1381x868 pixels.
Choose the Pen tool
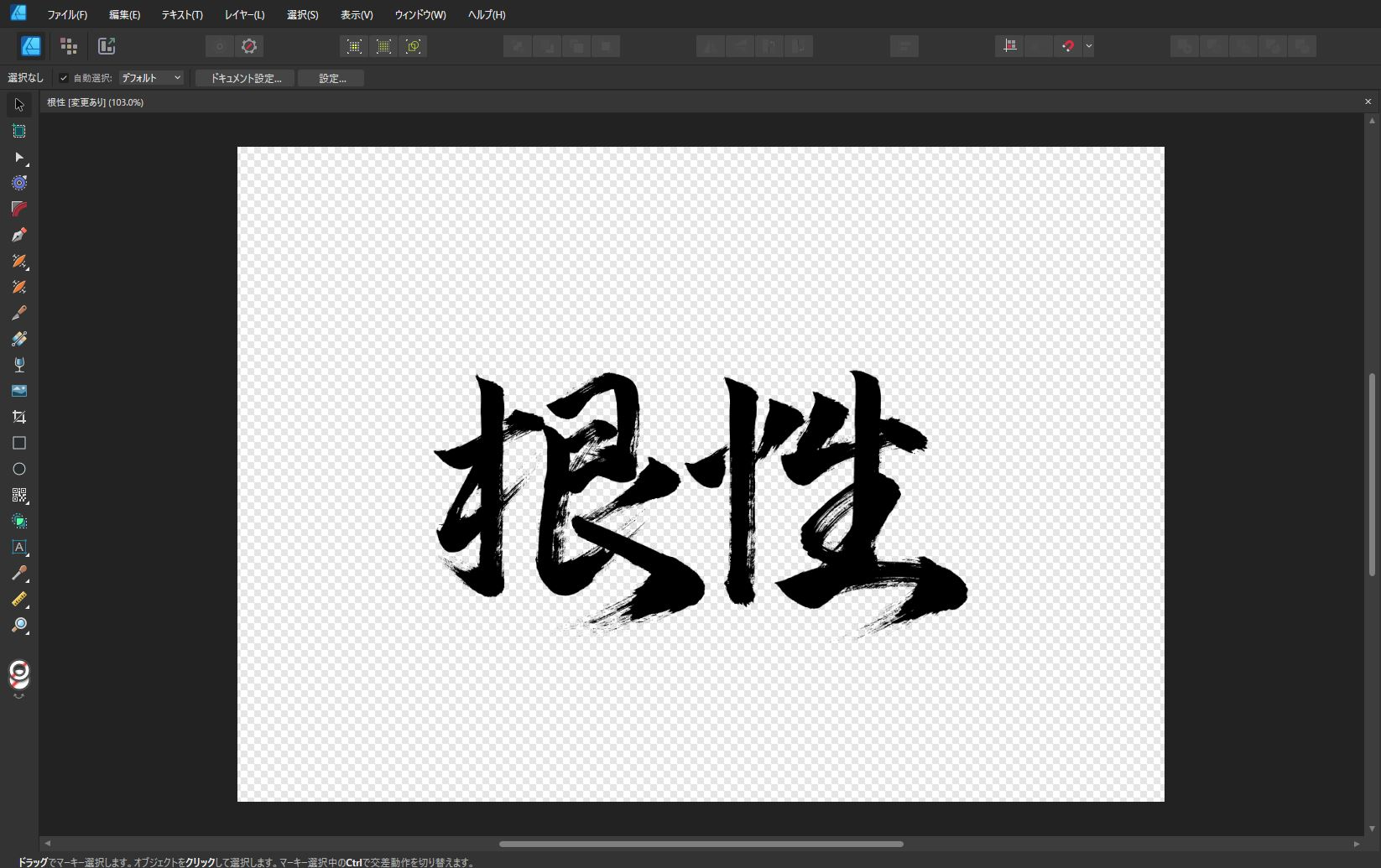click(x=18, y=235)
